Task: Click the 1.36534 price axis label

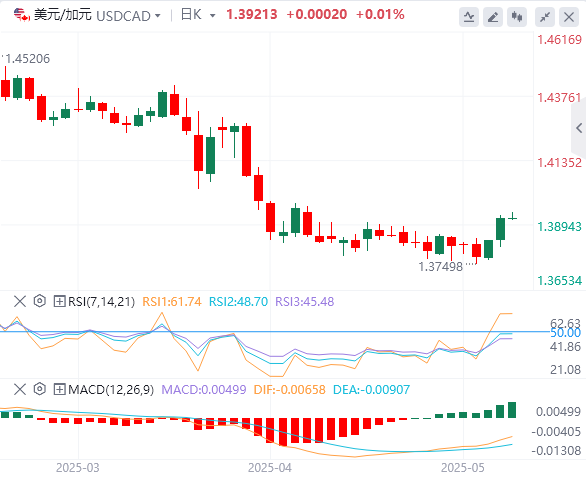Action: tap(559, 281)
